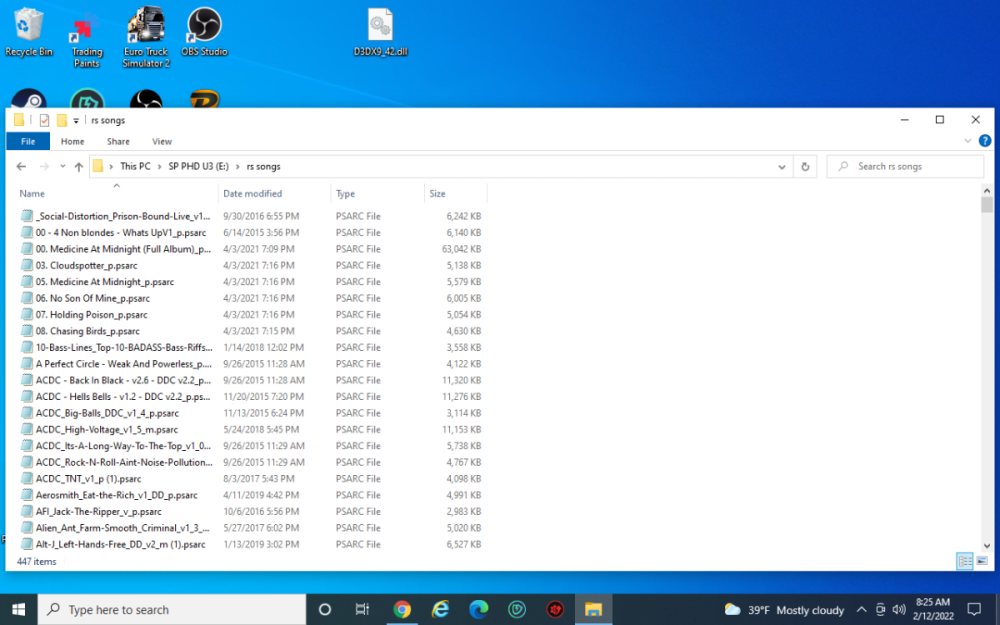Open the address bar history dropdown
This screenshot has width=1000, height=625.
(x=782, y=166)
